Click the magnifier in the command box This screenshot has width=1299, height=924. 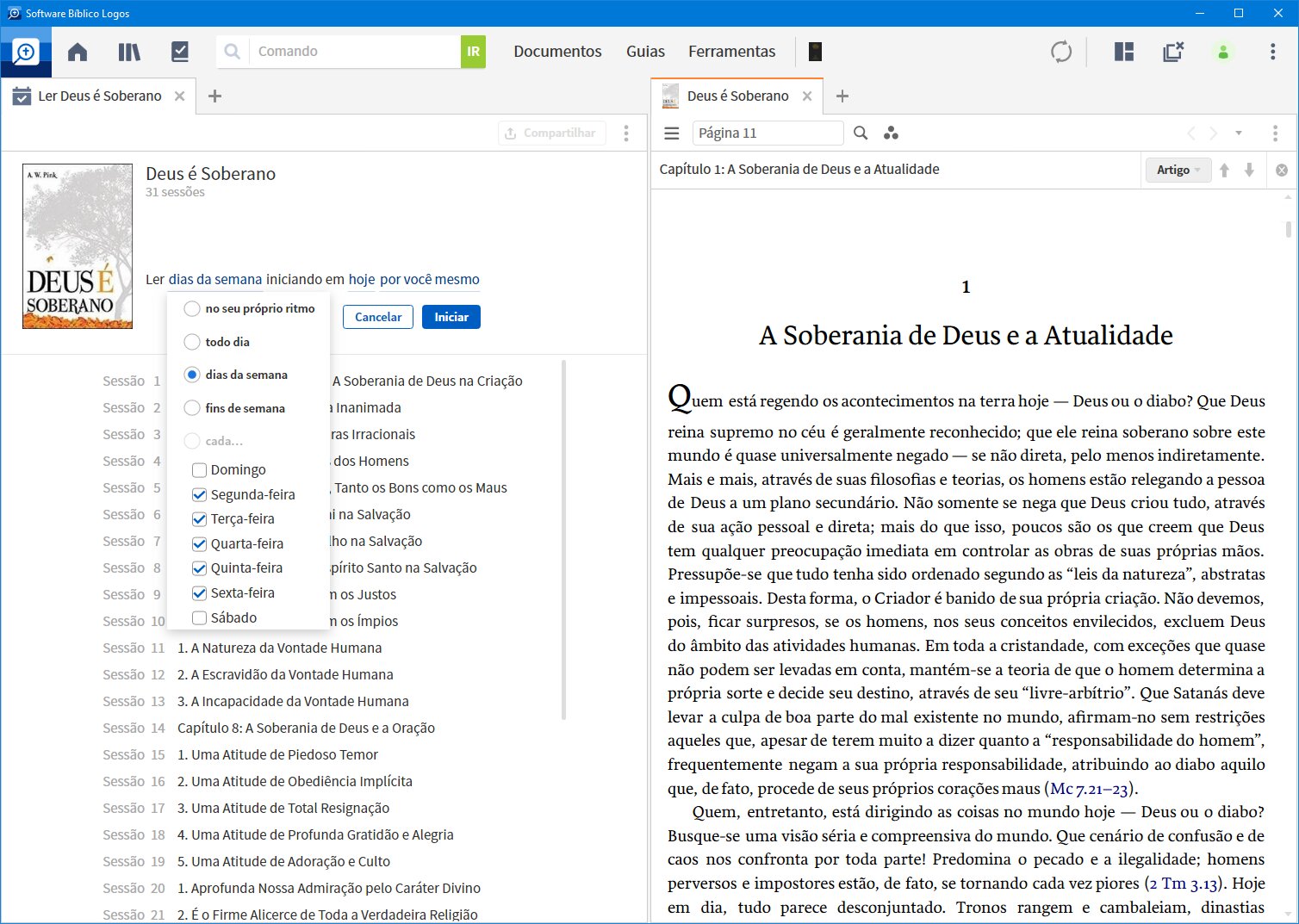coord(233,52)
